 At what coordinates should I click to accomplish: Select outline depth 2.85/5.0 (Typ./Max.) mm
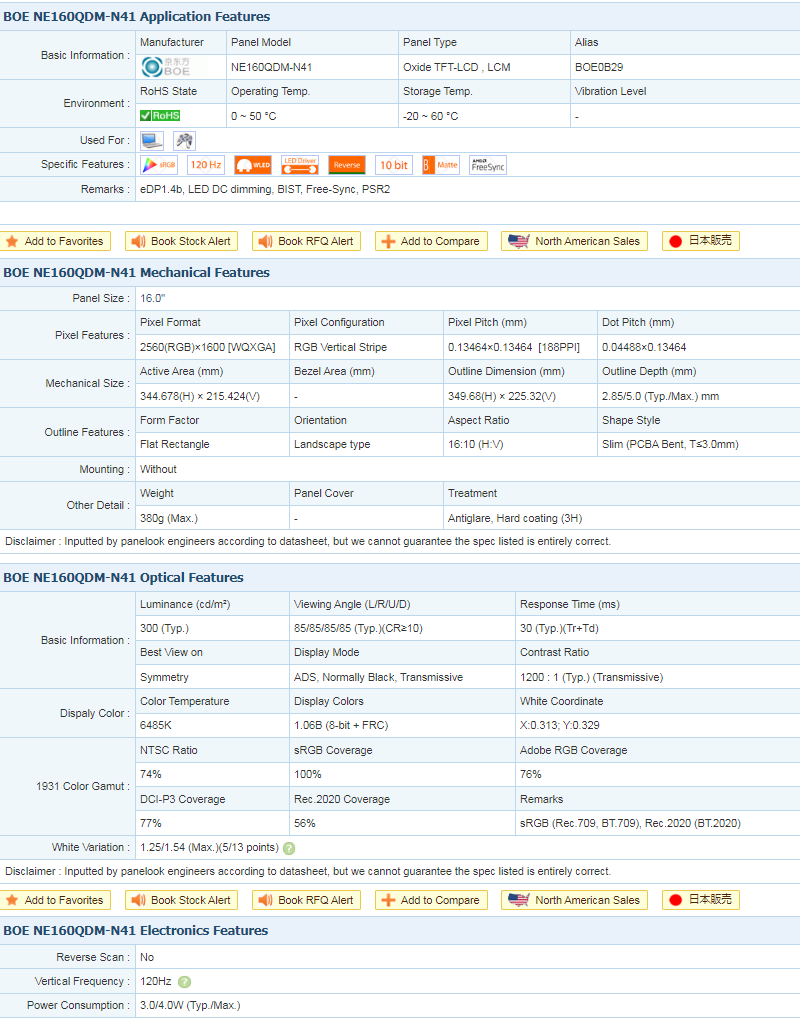660,396
